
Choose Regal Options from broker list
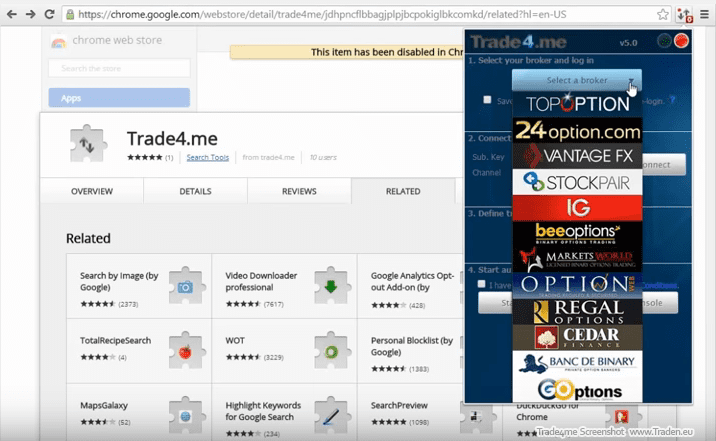[577, 312]
